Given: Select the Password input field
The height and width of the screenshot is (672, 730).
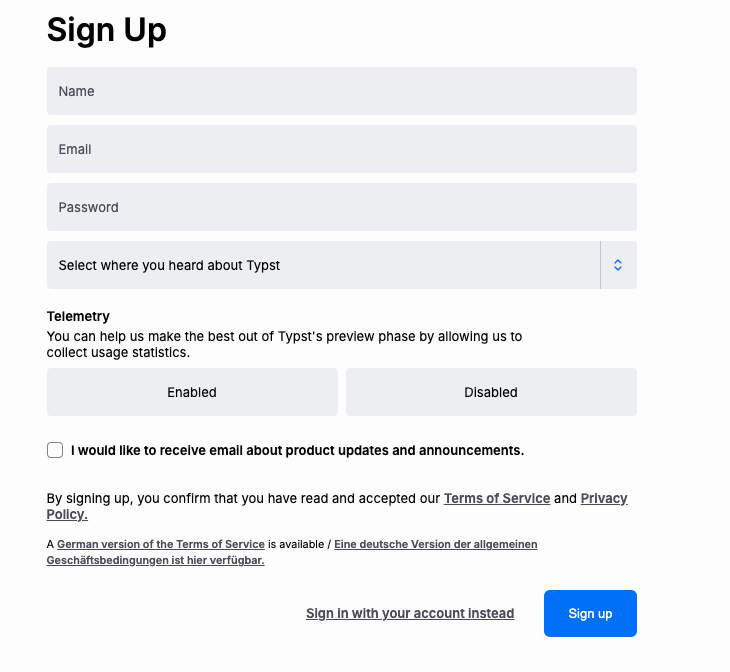Looking at the screenshot, I should click(x=341, y=207).
